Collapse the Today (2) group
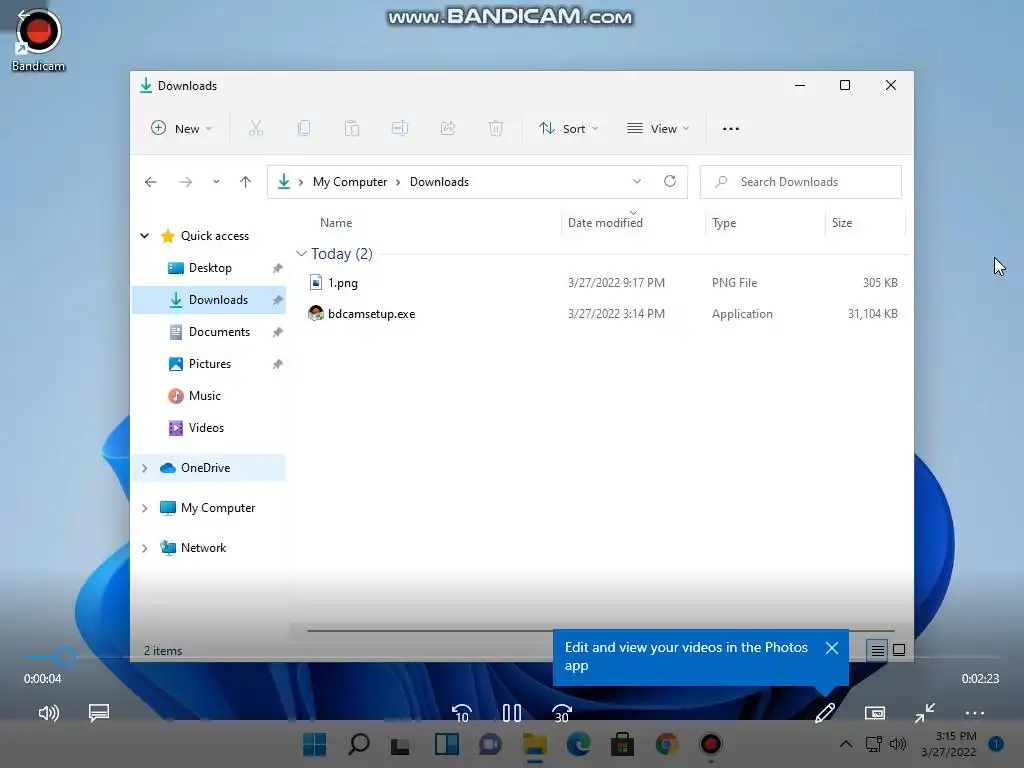Viewport: 1024px width, 768px height. coord(301,253)
